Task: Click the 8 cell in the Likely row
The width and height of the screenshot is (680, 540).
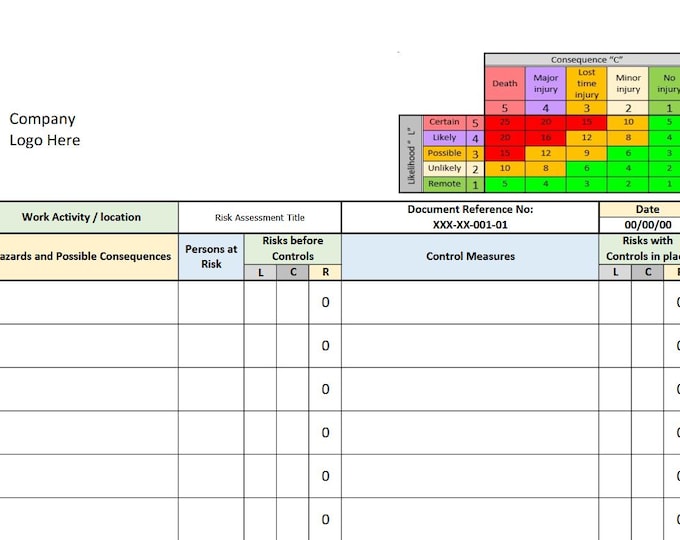Action: coord(628,138)
